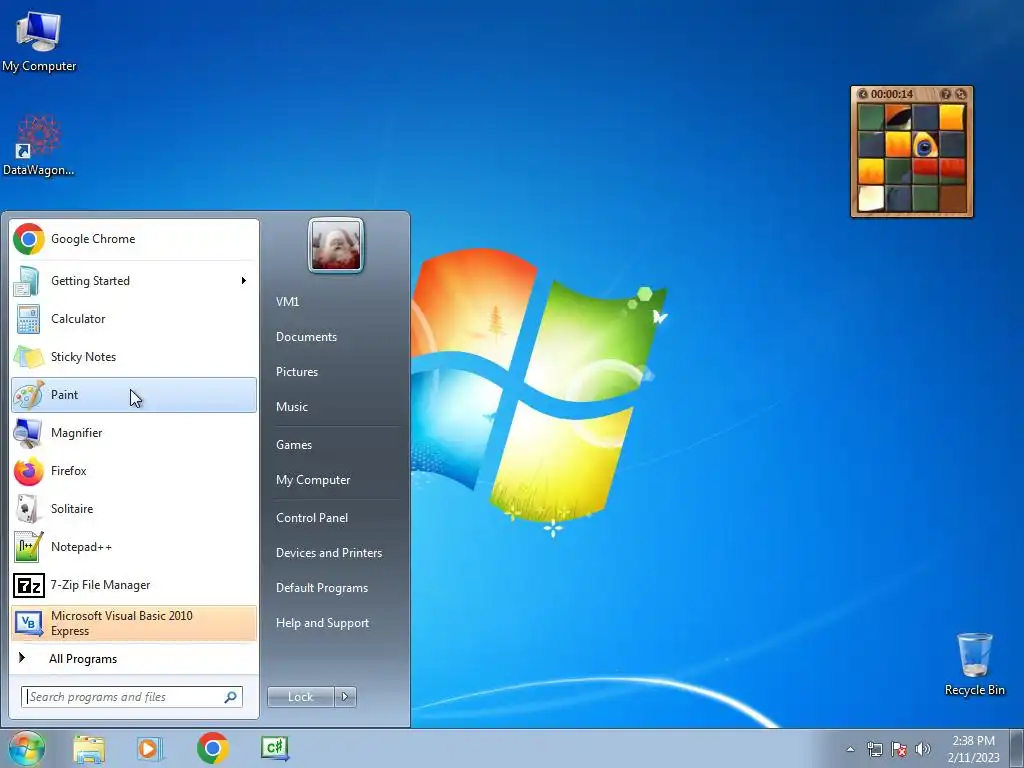This screenshot has height=768, width=1024.
Task: Click the puzzle tile with black curved beak
Action: click(898, 118)
